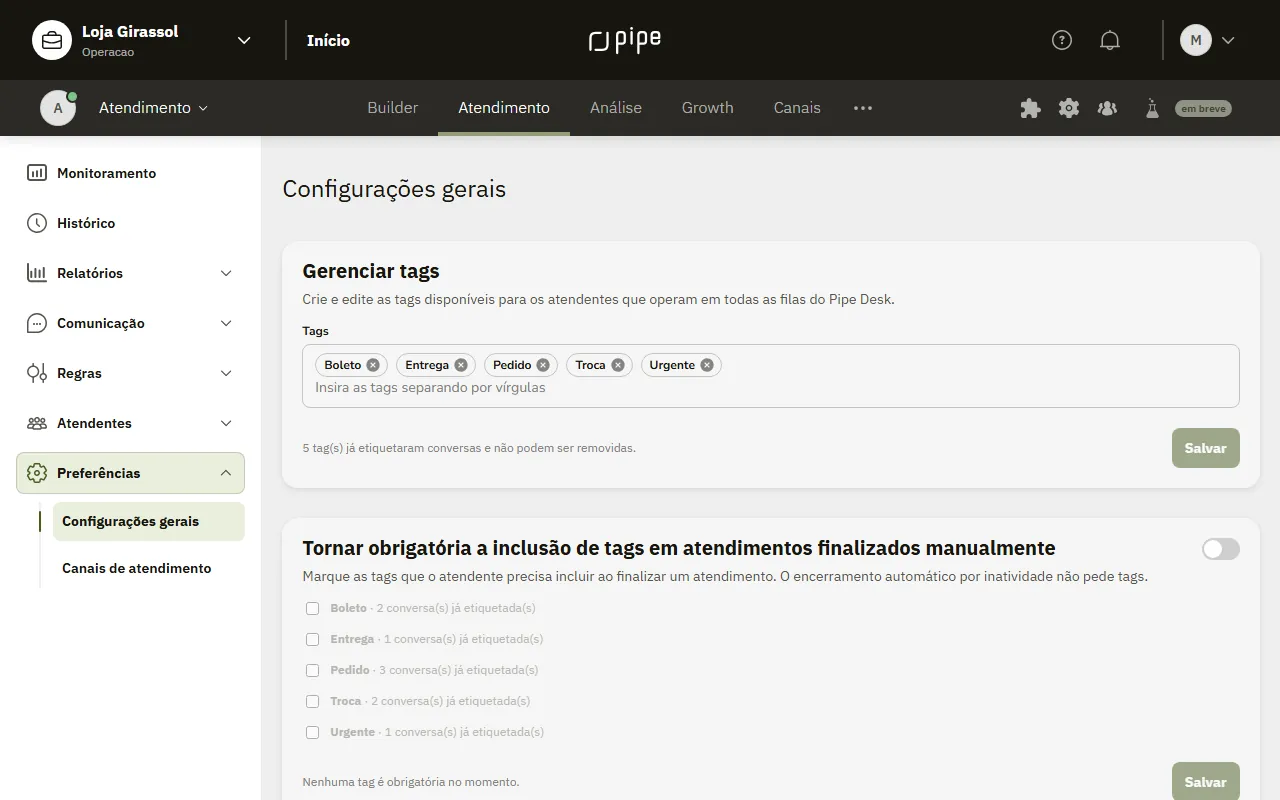
Task: Check the Urgente checkbox
Action: click(313, 732)
